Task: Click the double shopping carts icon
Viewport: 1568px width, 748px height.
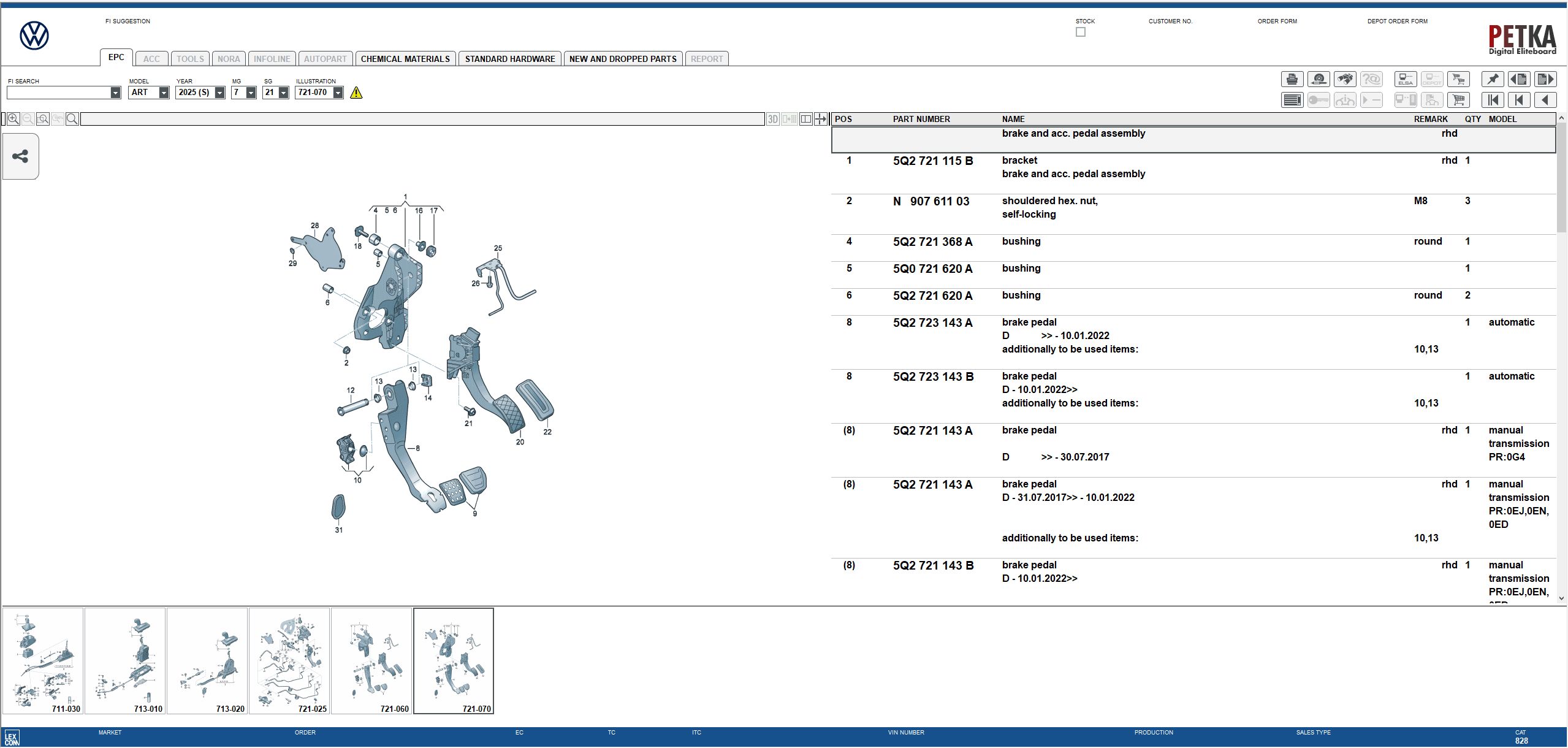Action: click(1458, 79)
